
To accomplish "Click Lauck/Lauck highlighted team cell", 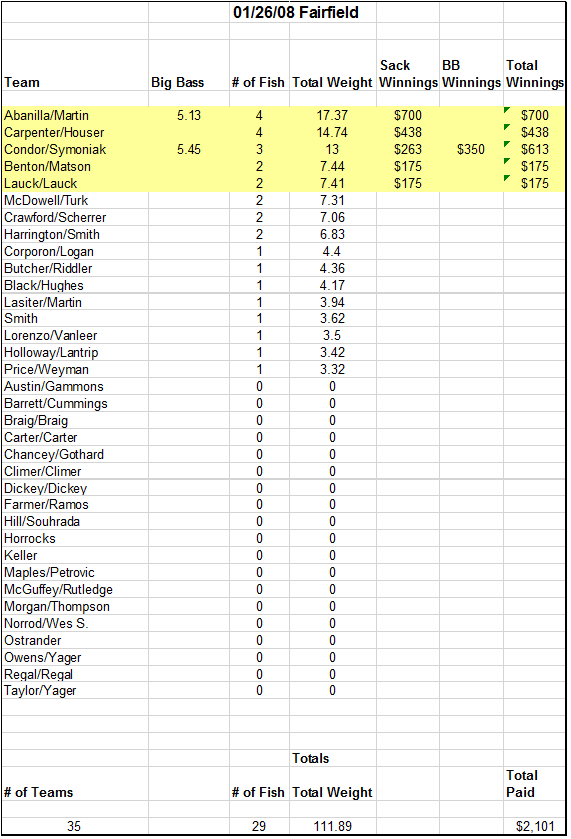I will pos(75,184).
